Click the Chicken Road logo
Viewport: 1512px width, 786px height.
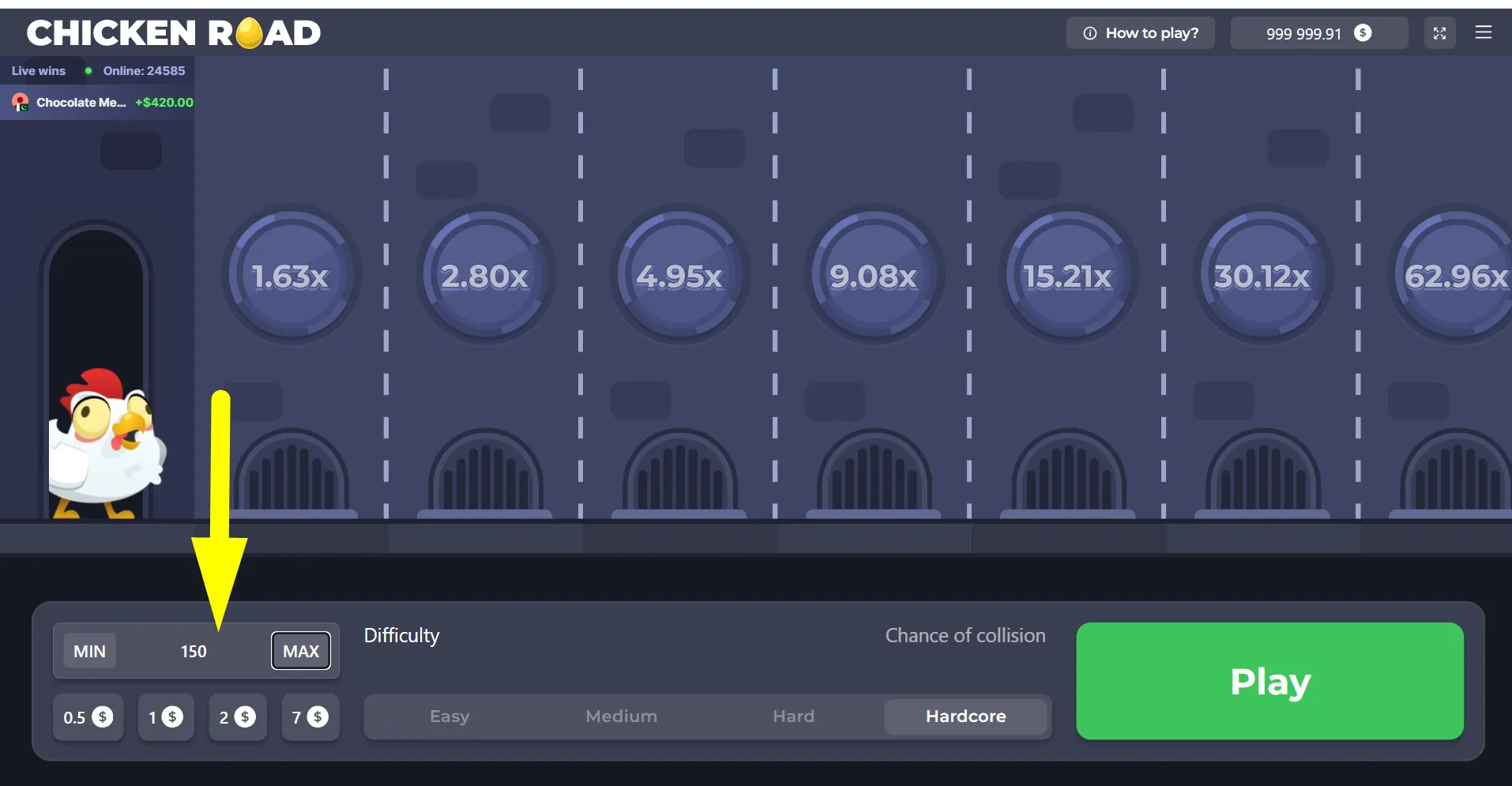point(174,33)
